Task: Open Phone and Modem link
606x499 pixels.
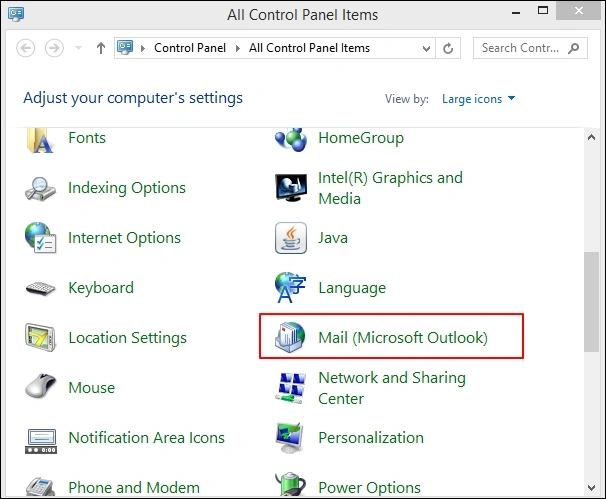Action: coord(134,488)
